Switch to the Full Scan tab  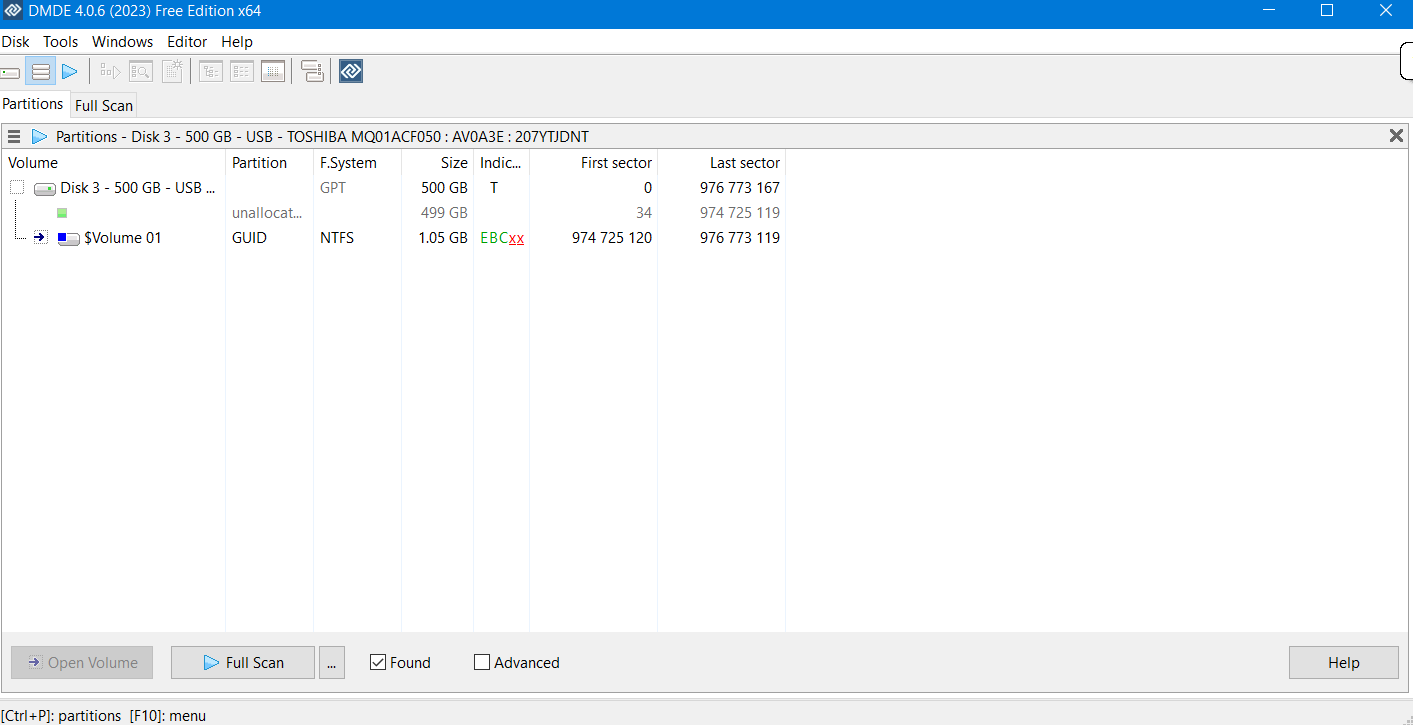pyautogui.click(x=104, y=105)
